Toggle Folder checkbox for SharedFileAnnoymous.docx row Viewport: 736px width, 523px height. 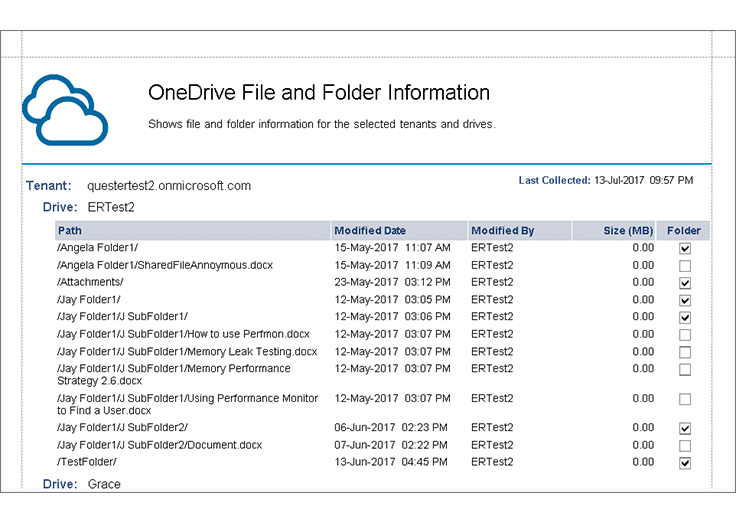tap(685, 266)
